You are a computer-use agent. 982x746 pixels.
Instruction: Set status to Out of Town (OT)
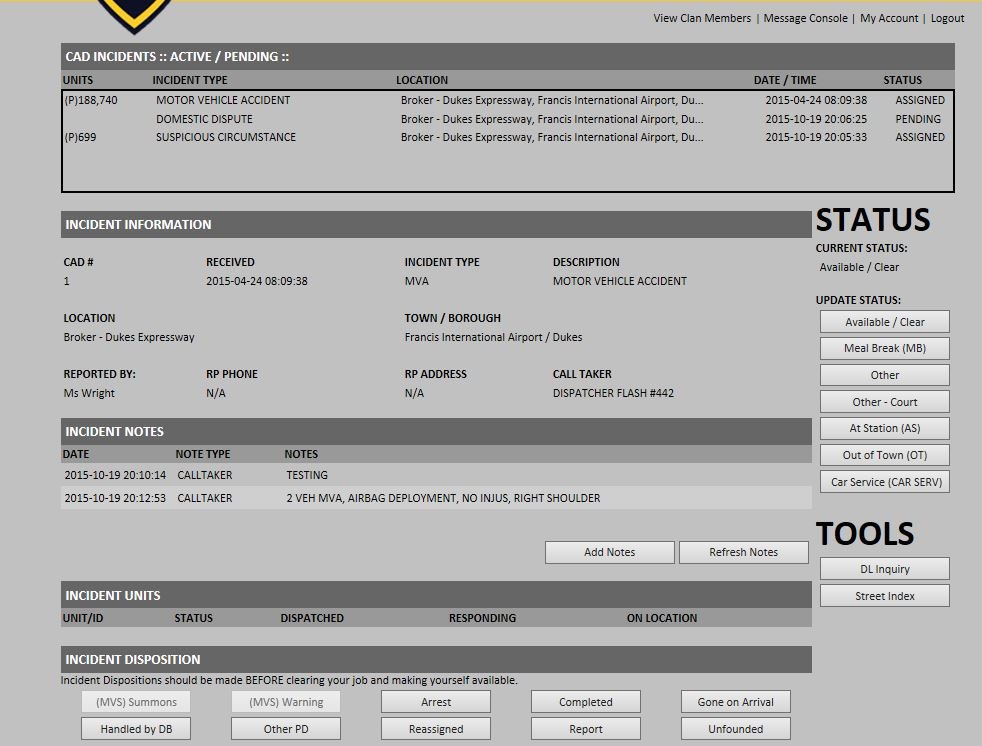(884, 454)
